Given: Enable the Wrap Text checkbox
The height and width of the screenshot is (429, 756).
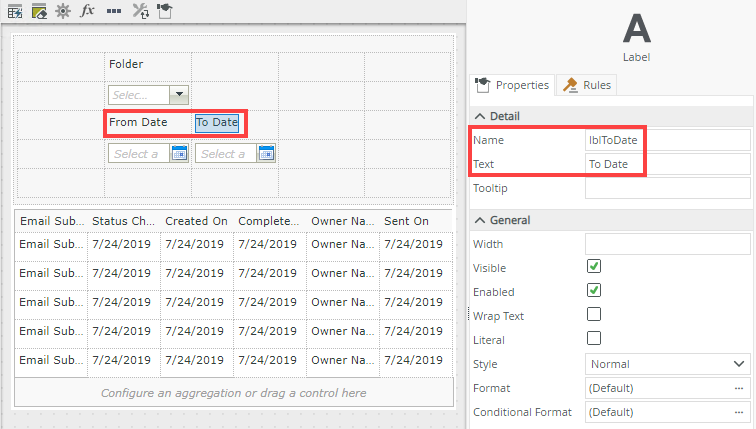Looking at the screenshot, I should tap(594, 314).
